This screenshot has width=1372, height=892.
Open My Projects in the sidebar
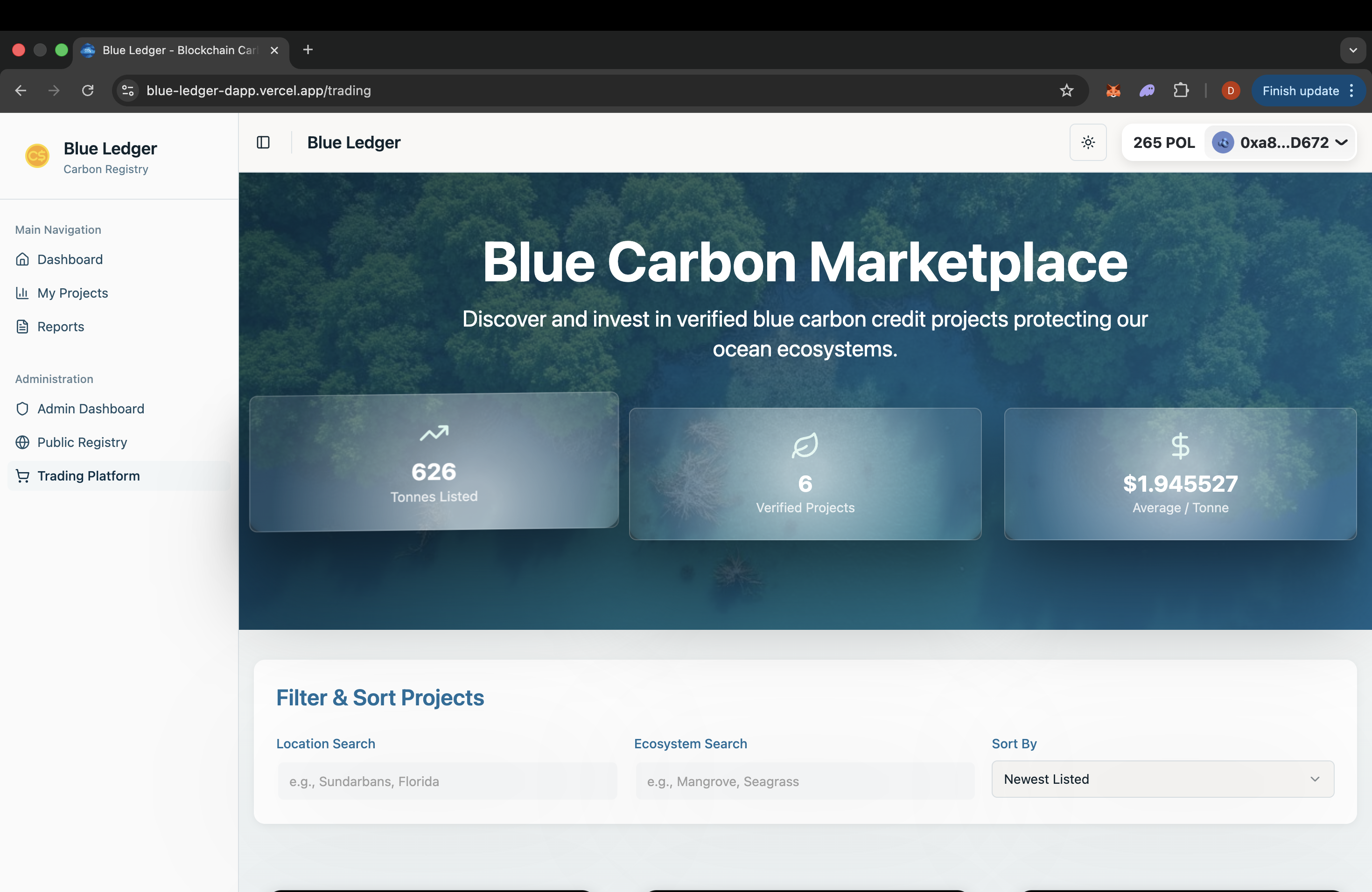pos(73,293)
